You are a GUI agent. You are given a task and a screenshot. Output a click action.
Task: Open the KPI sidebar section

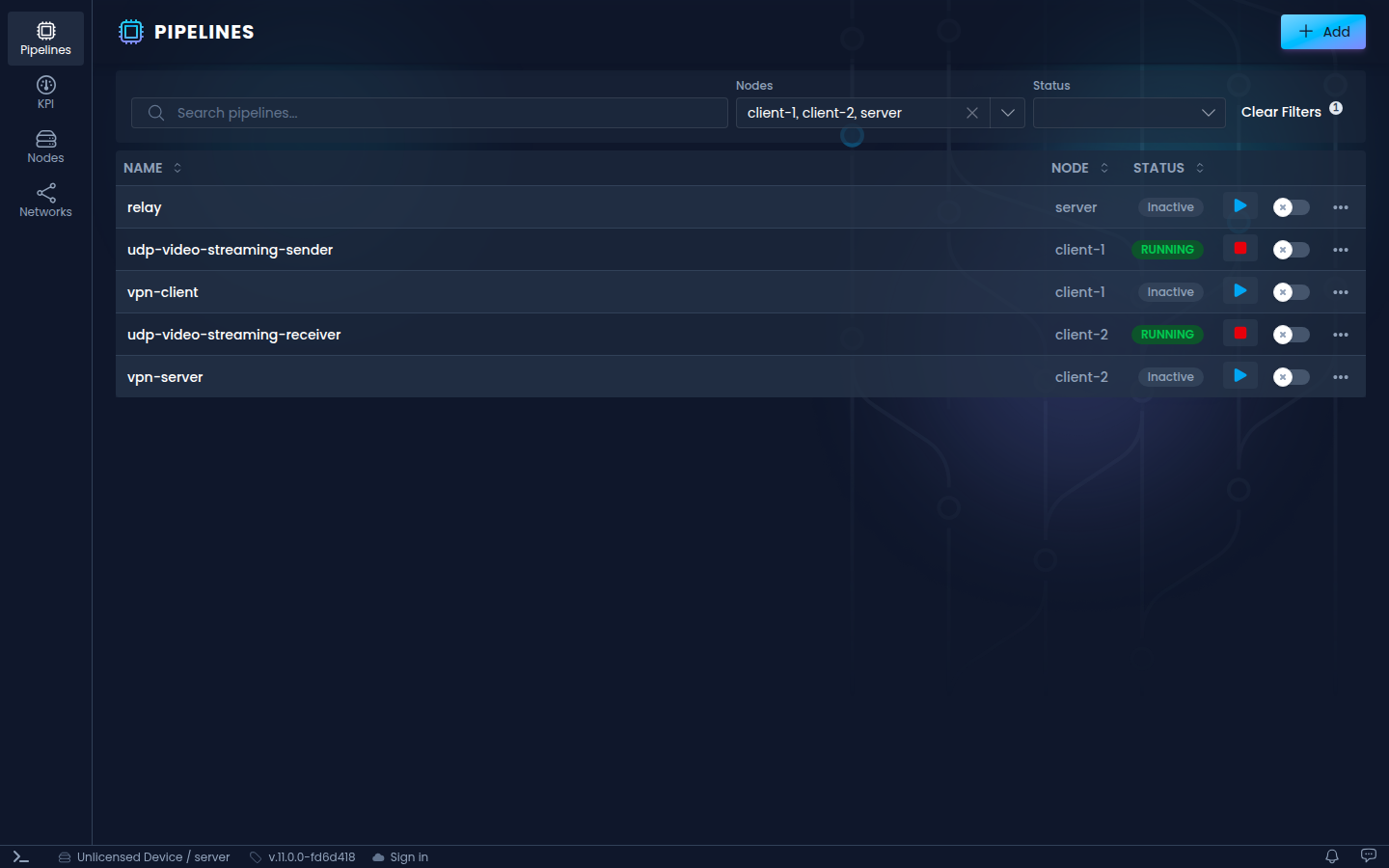pos(45,93)
